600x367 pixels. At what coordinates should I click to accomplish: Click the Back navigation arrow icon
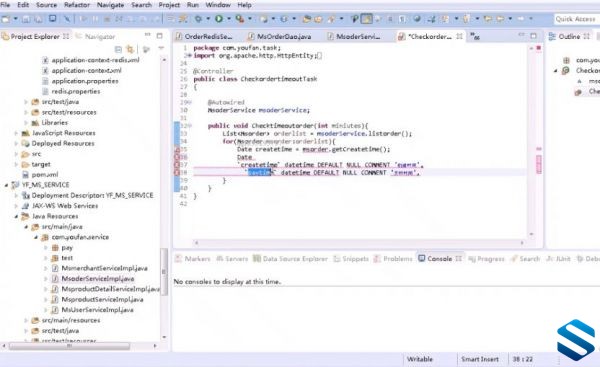click(x=500, y=19)
